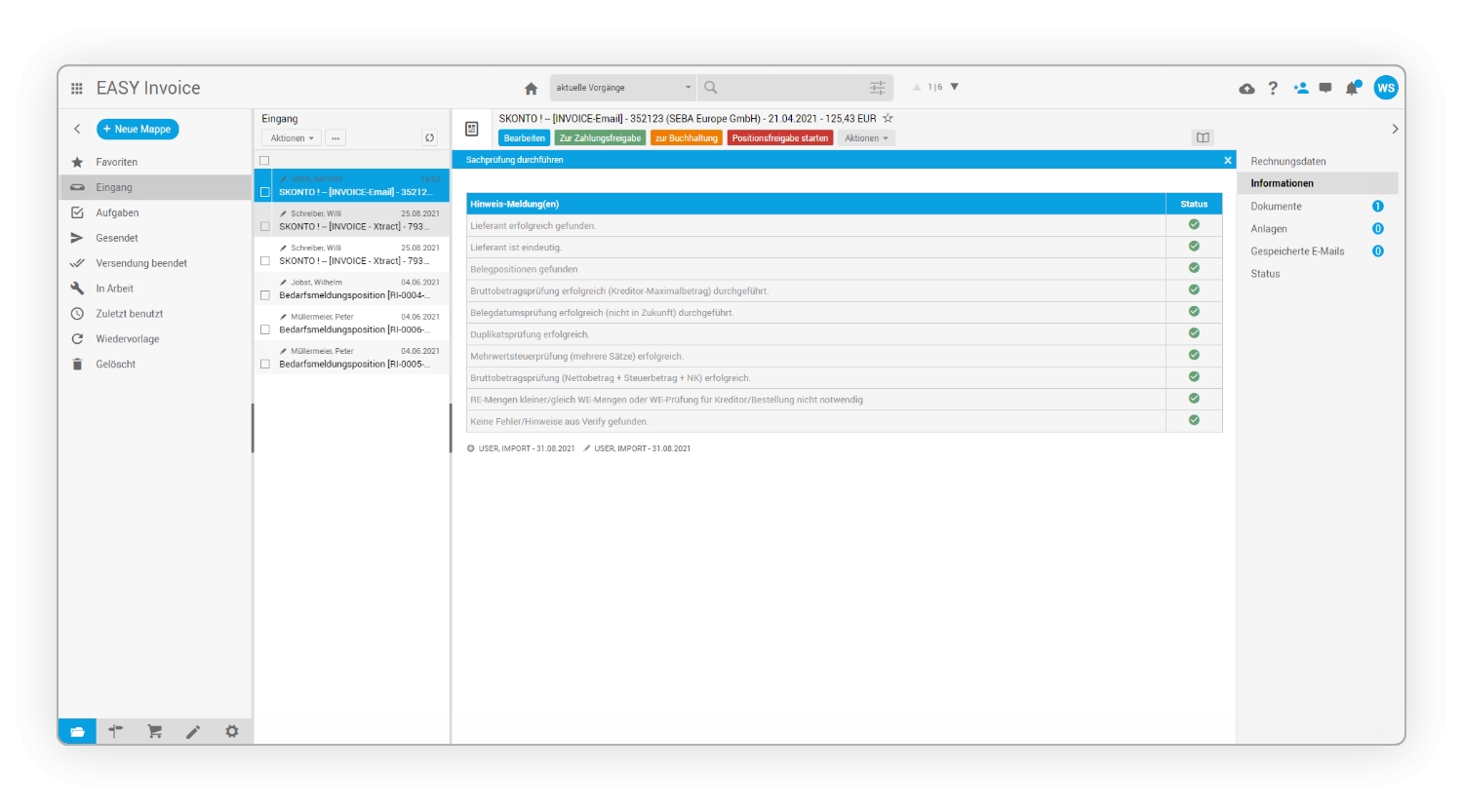1463x812 pixels.
Task: Click Positionsfreigabe starten button
Action: [780, 138]
